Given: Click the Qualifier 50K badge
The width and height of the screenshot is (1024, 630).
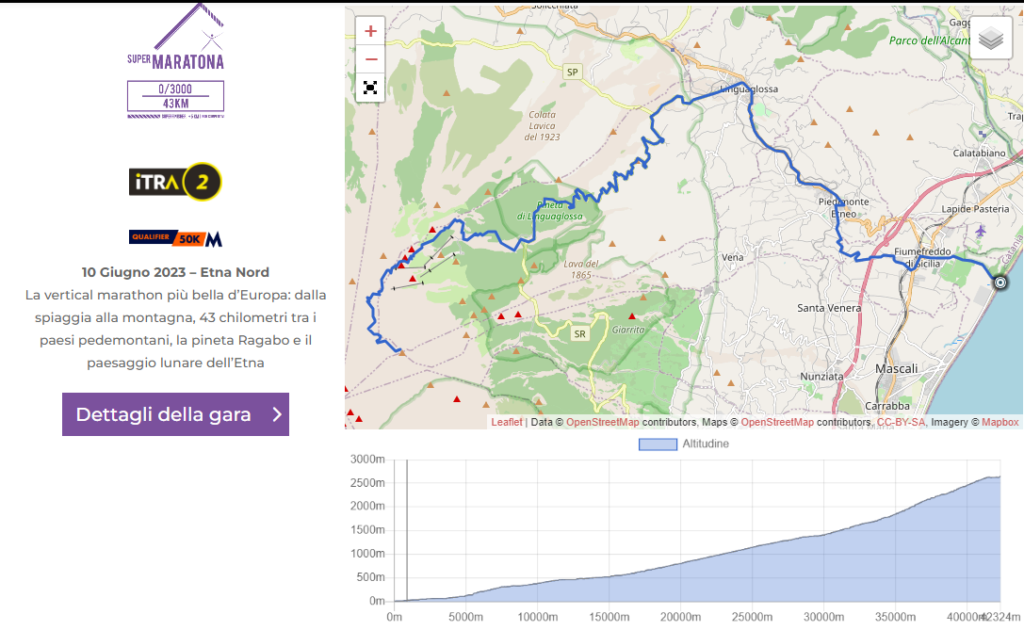Looking at the screenshot, I should click(x=175, y=238).
